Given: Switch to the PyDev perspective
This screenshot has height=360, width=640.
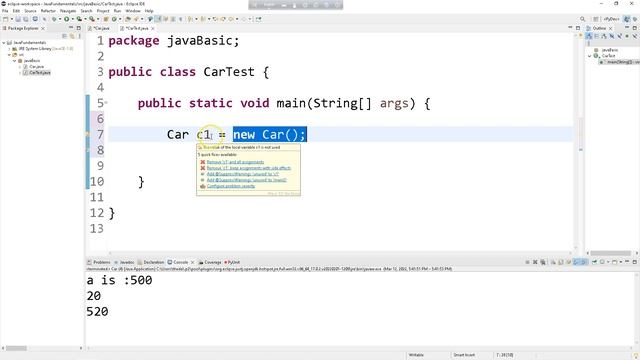Looking at the screenshot, I should (x=612, y=19).
